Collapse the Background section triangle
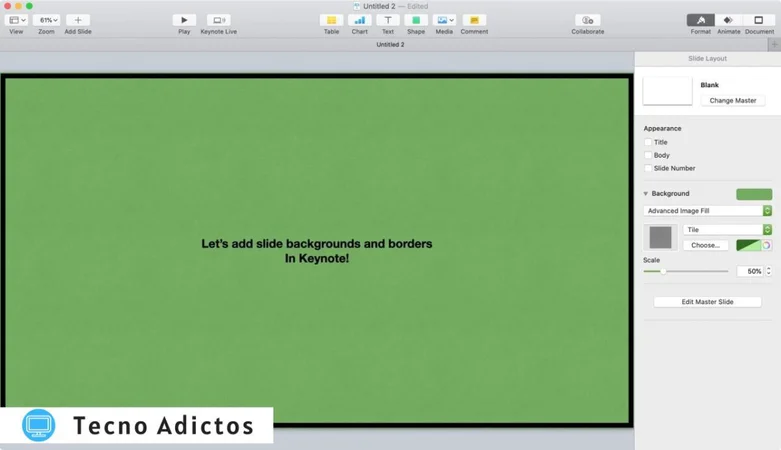This screenshot has width=781, height=450. click(646, 193)
